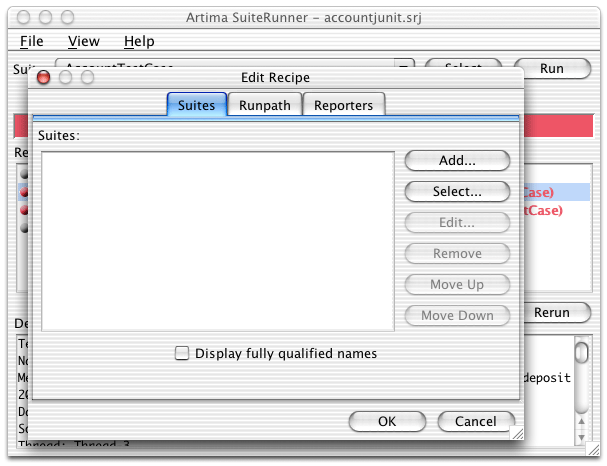607x466 pixels.
Task: Open the File menu
Action: 31,41
